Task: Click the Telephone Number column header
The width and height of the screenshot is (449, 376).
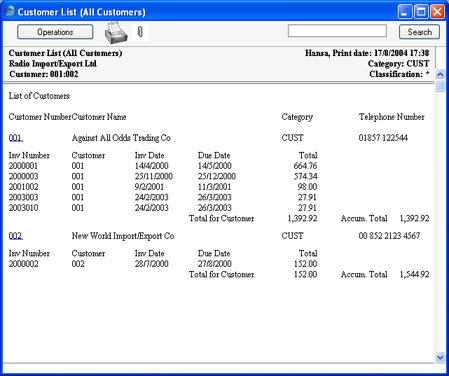Action: click(392, 117)
